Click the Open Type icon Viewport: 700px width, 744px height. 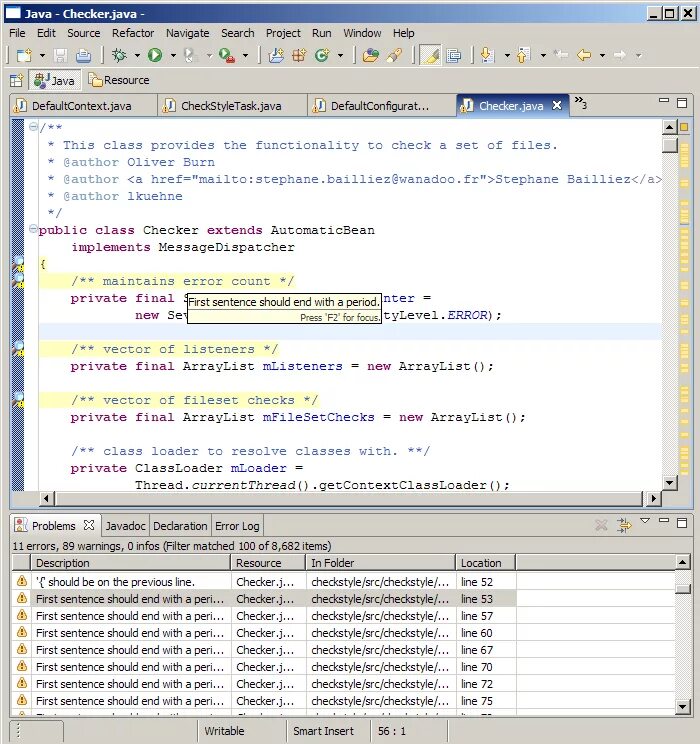click(x=371, y=56)
